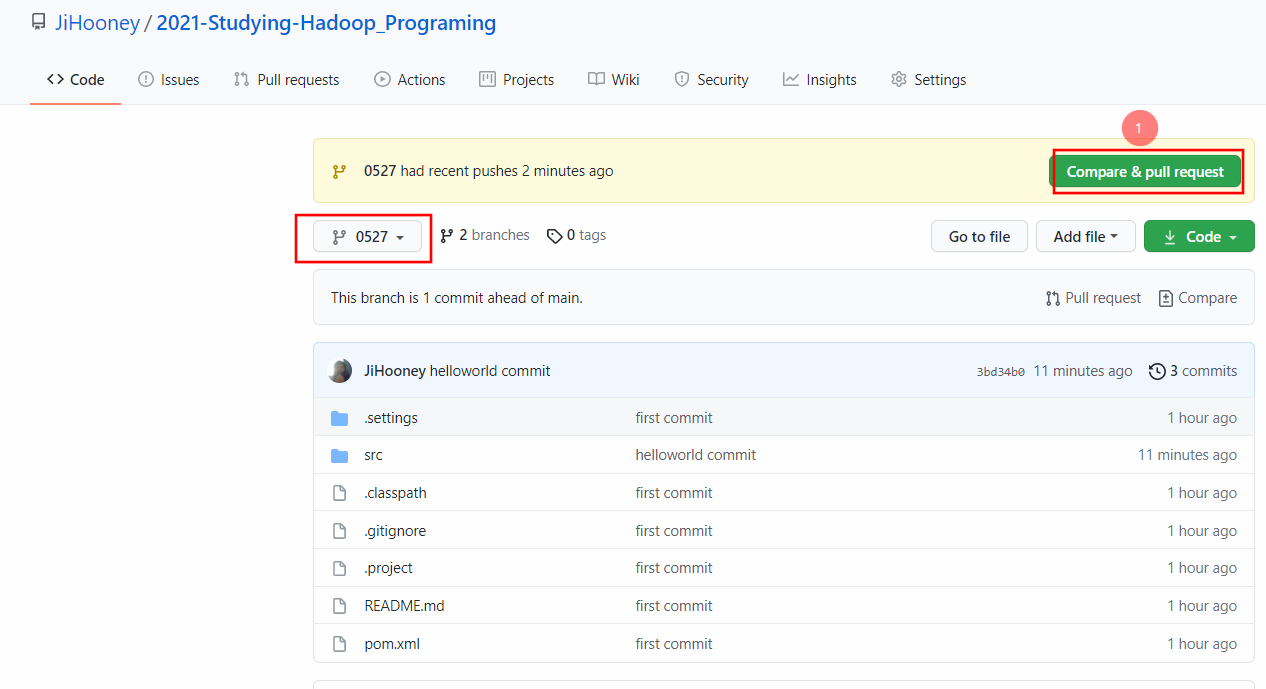Click the src folder icon

[339, 455]
